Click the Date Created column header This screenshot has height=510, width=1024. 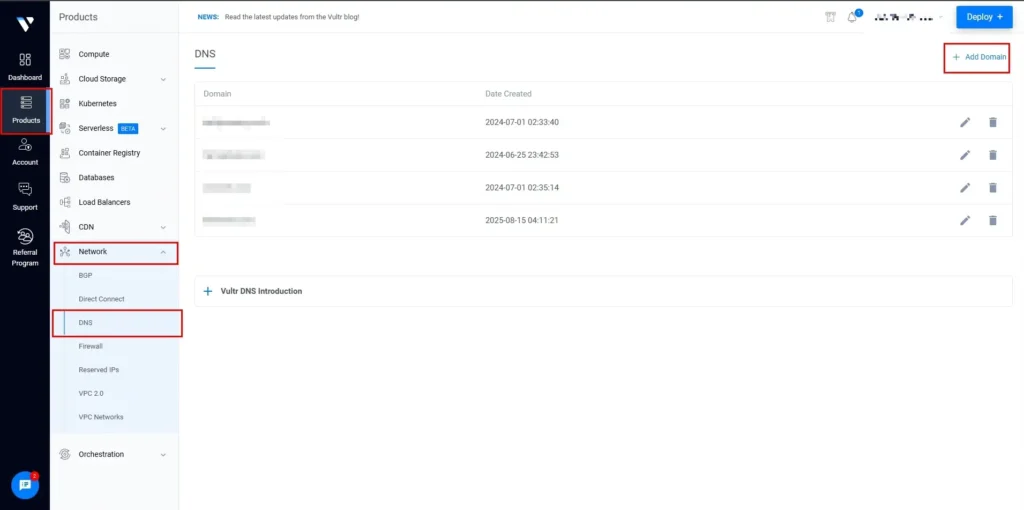tap(508, 94)
